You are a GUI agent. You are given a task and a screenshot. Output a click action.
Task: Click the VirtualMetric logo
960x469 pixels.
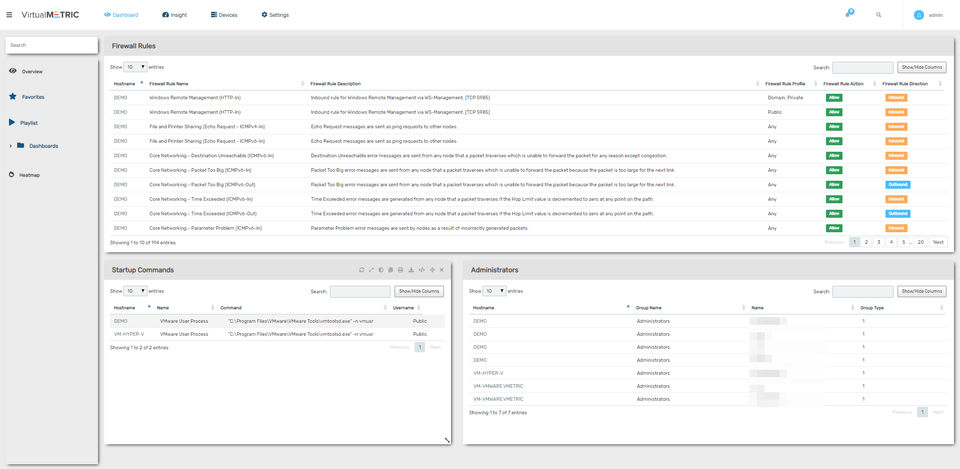pyautogui.click(x=50, y=15)
